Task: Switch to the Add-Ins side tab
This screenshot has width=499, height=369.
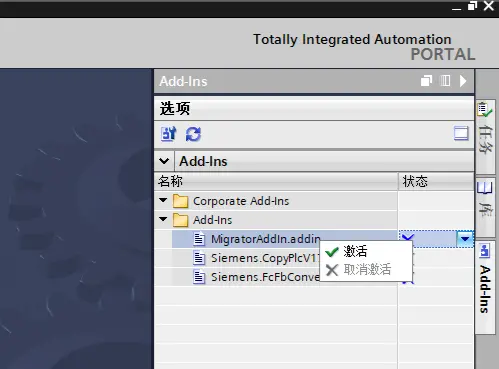Action: click(485, 287)
